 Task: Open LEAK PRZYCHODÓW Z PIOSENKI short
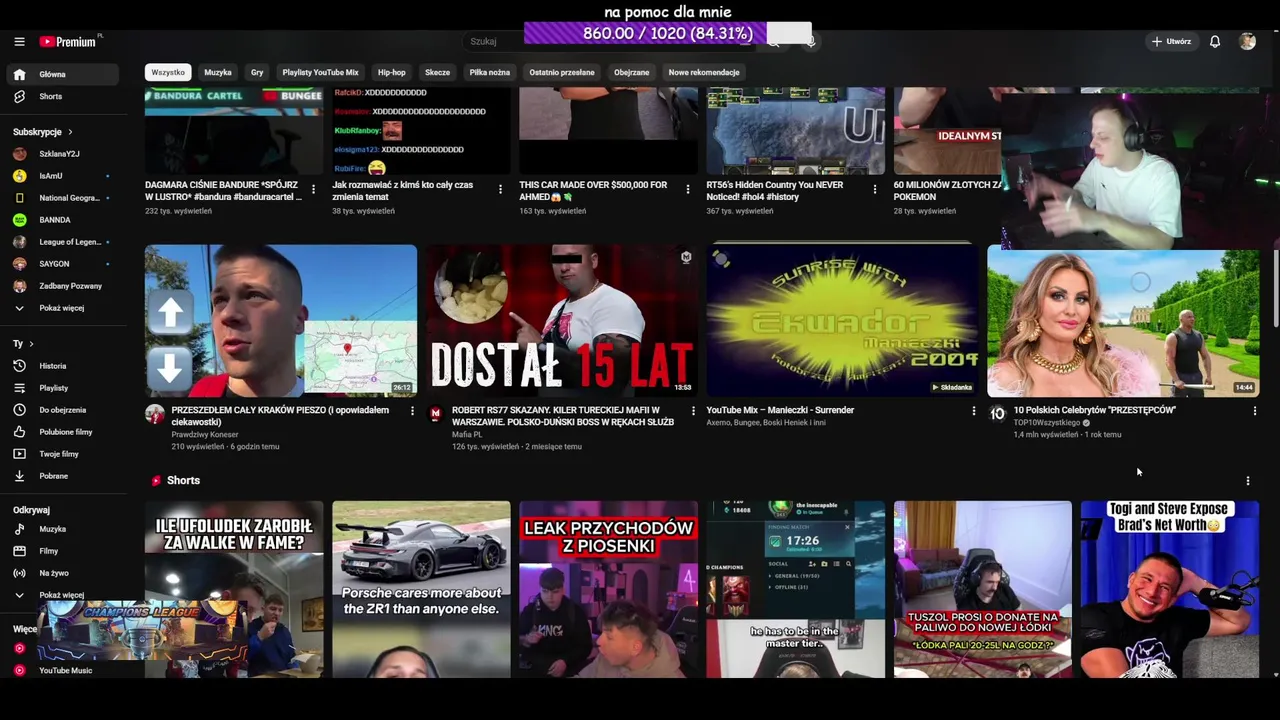[608, 590]
